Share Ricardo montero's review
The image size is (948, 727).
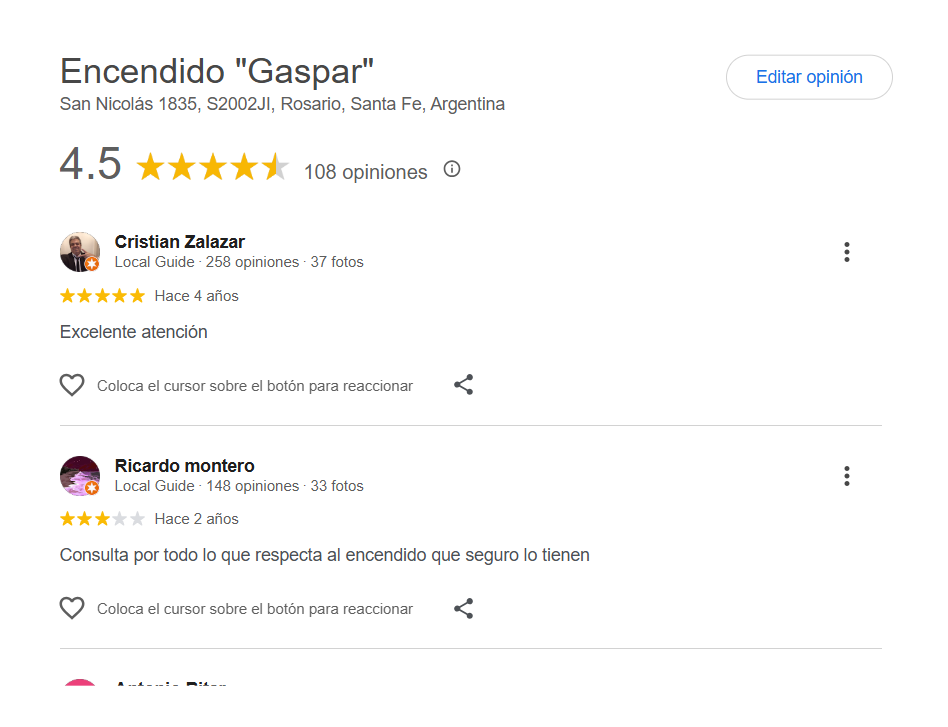click(x=463, y=608)
